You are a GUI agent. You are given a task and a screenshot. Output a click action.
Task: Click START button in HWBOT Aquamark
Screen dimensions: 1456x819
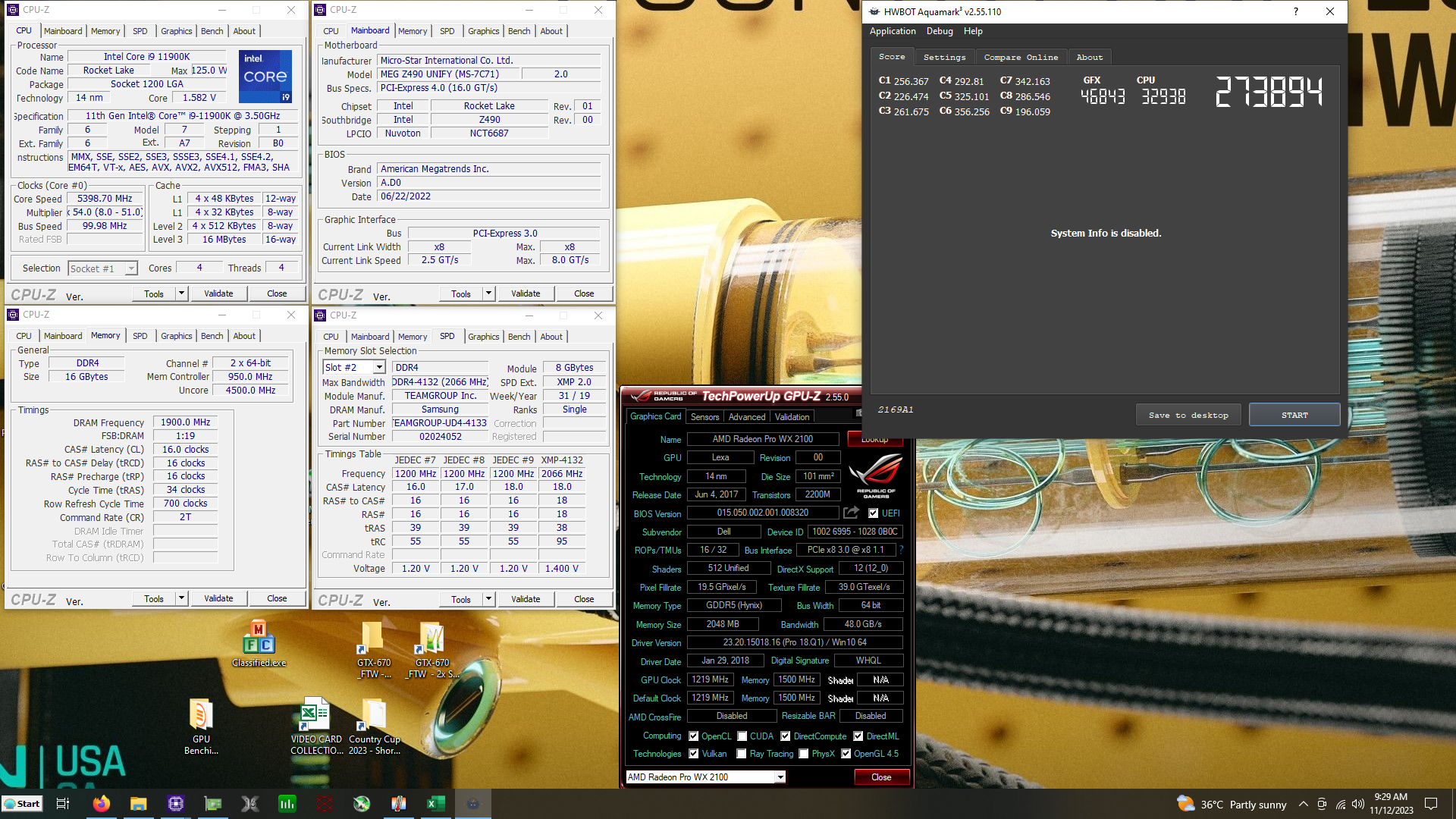point(1294,415)
